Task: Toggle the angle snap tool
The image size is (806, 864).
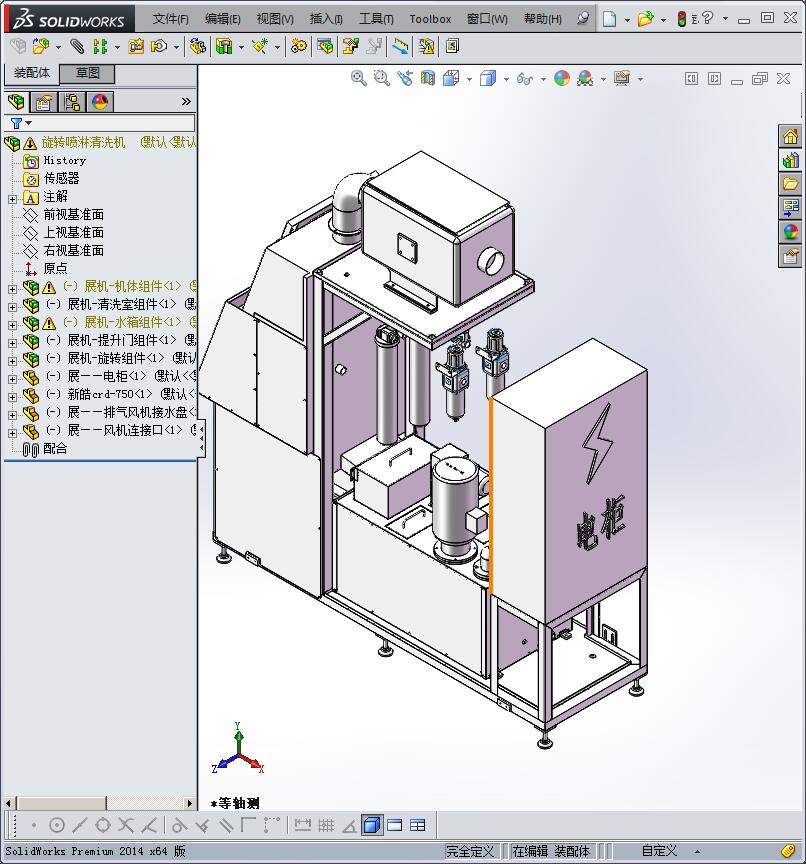Action: coord(349,825)
